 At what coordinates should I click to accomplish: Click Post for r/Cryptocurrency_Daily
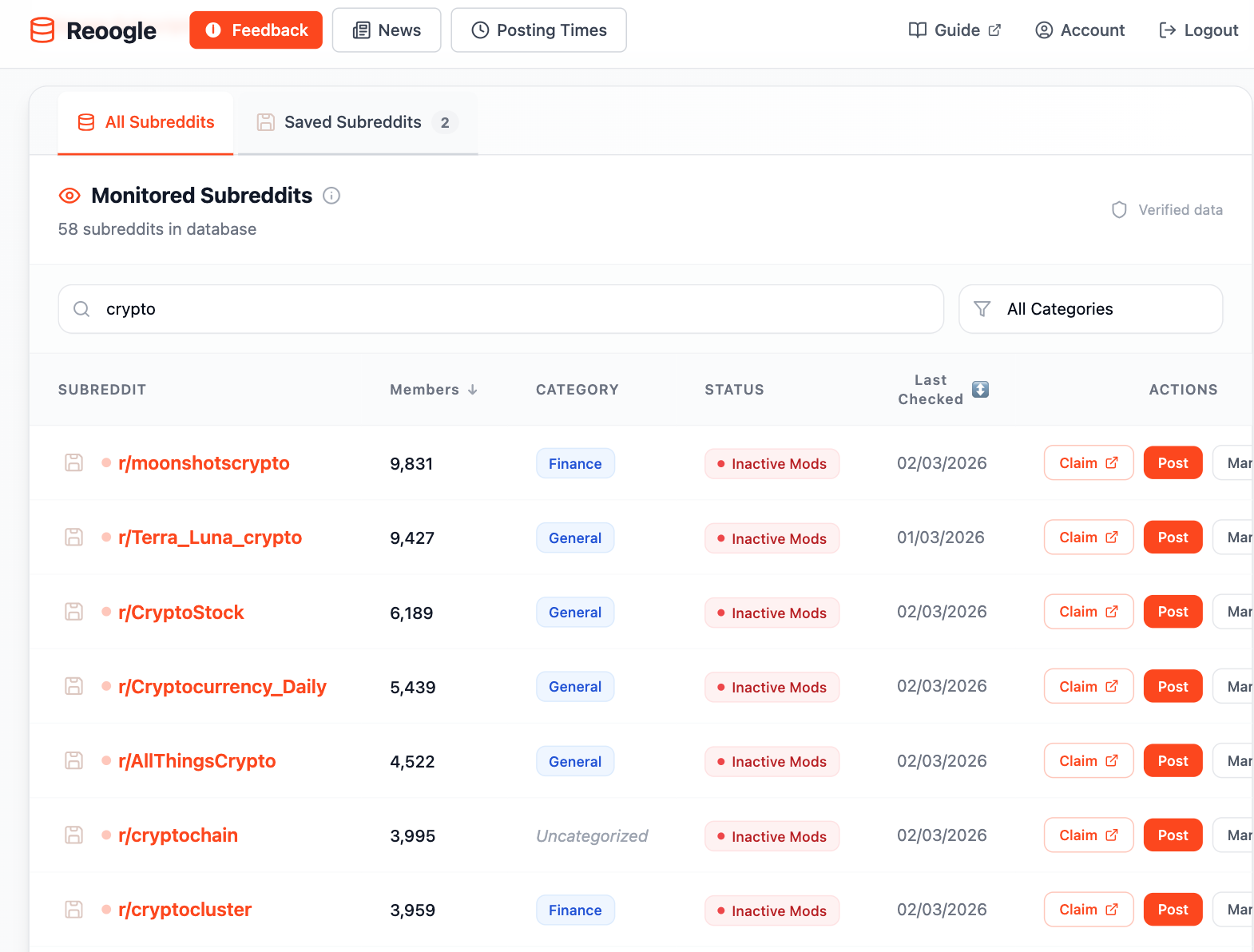pyautogui.click(x=1173, y=687)
